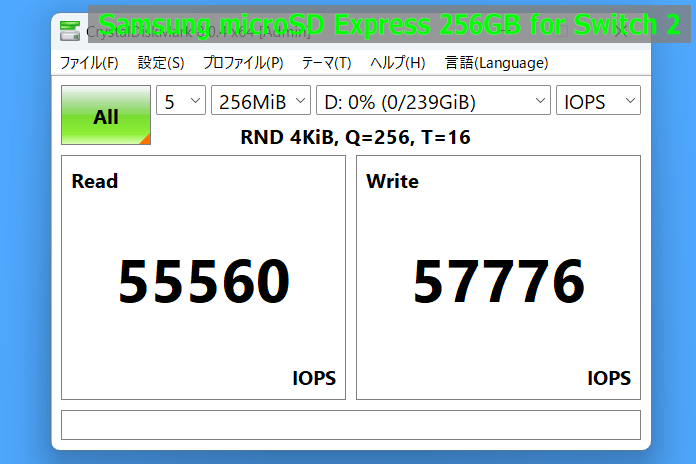
Task: Click the CrystalDiskMark app icon in title bar
Action: click(71, 29)
